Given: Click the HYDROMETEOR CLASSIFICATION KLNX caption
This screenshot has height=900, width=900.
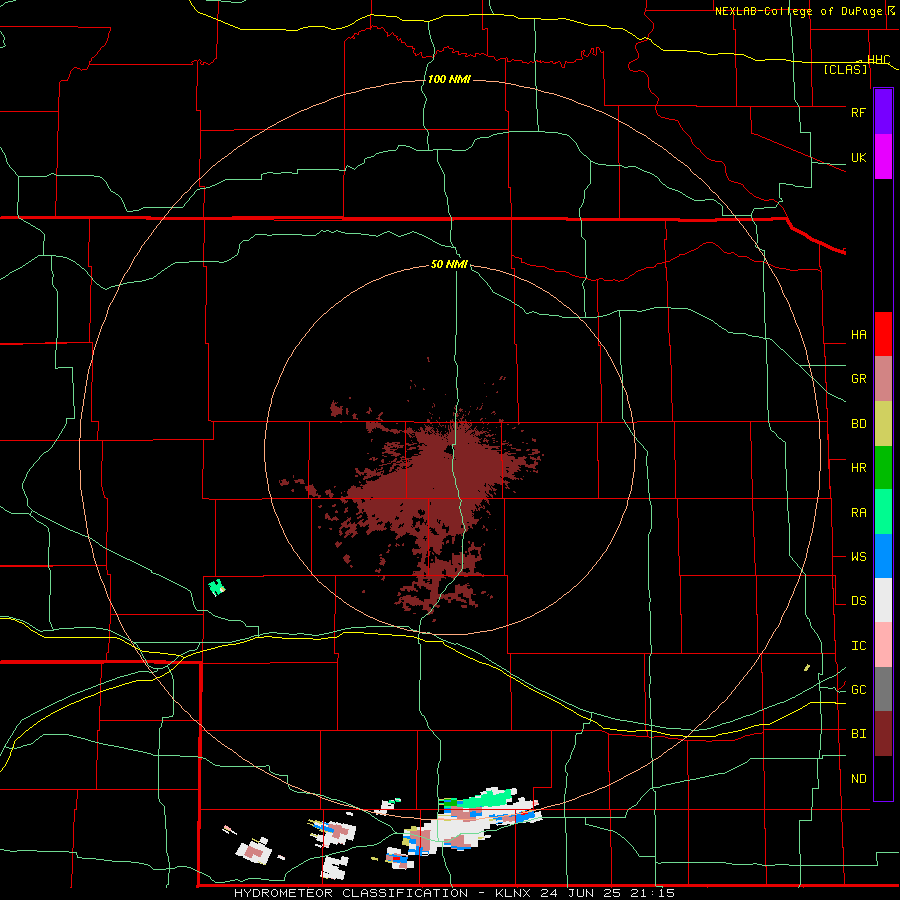Looking at the screenshot, I should click(454, 893).
